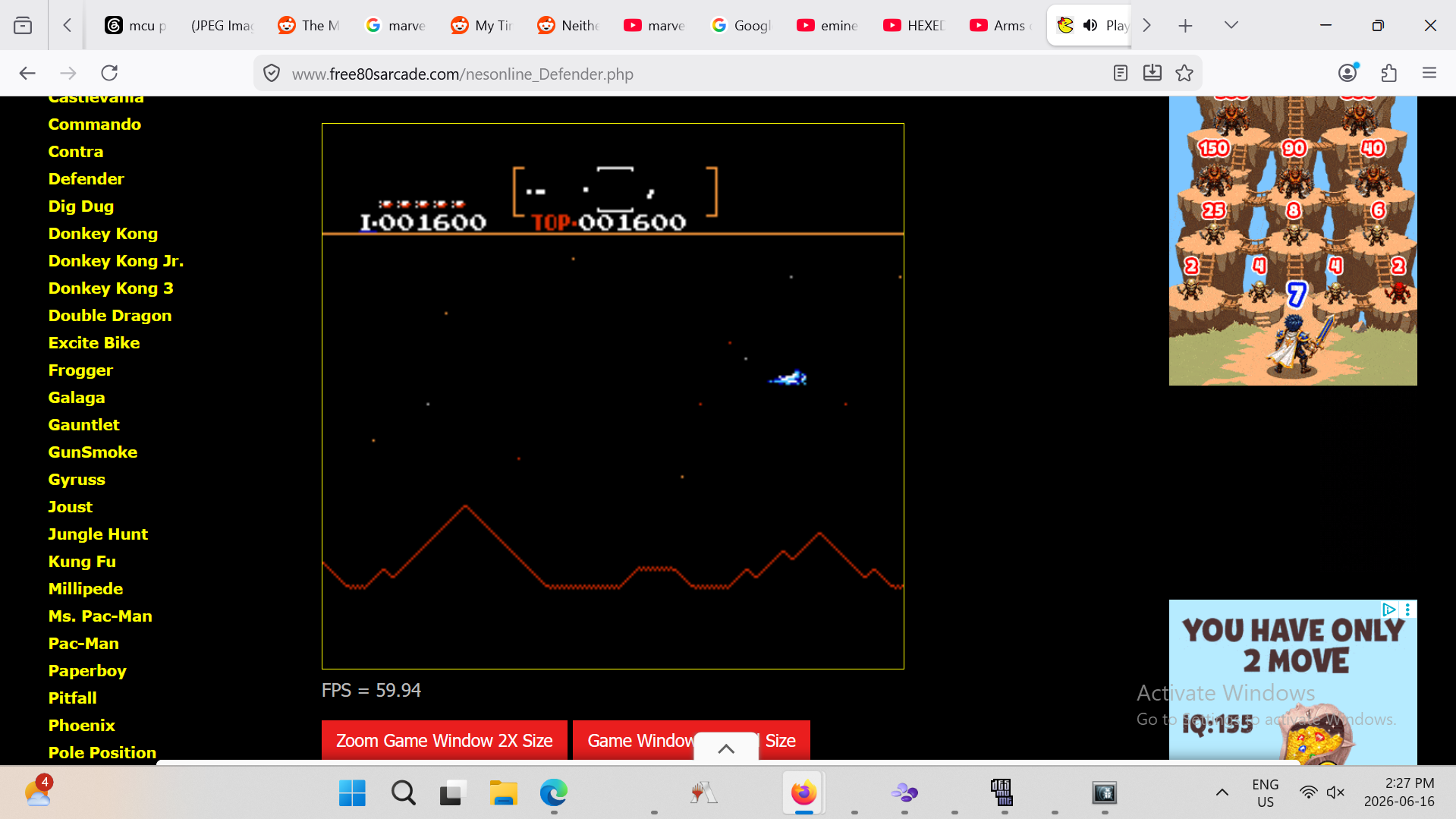Image resolution: width=1456 pixels, height=819 pixels.
Task: Open Firefox account profile icon
Action: 1348,73
